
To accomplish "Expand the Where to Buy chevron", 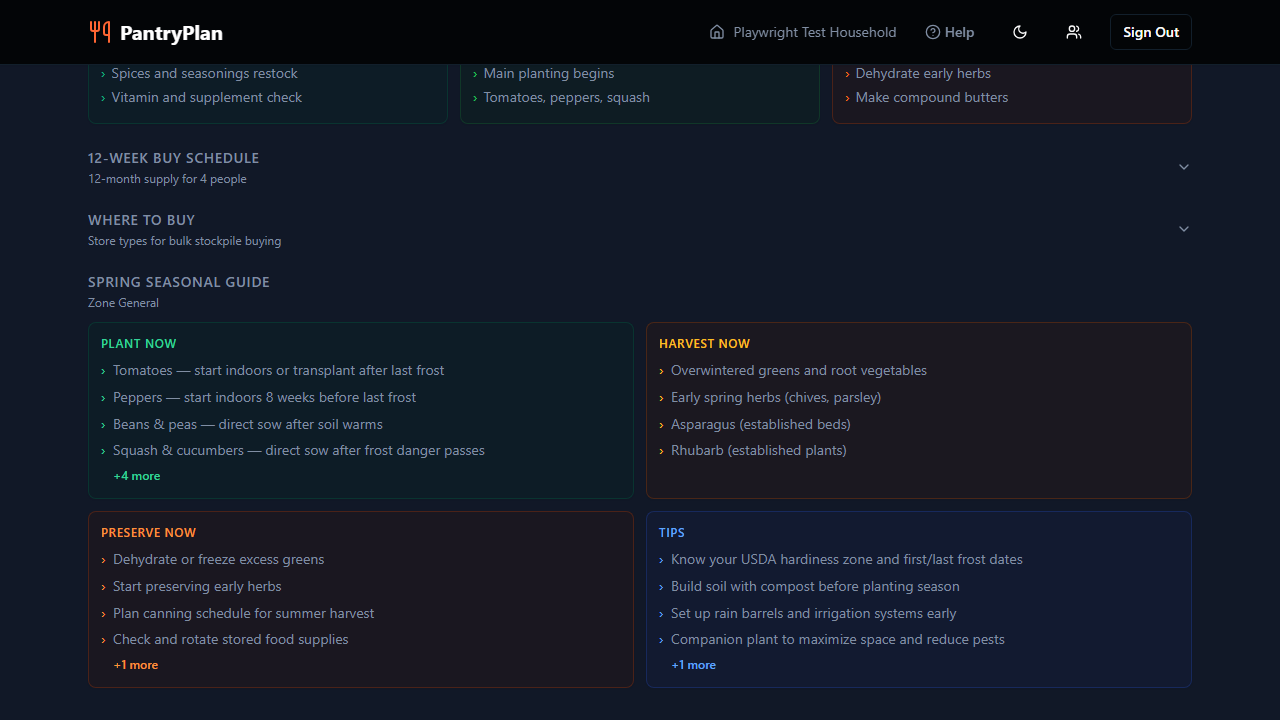I will (x=1184, y=229).
